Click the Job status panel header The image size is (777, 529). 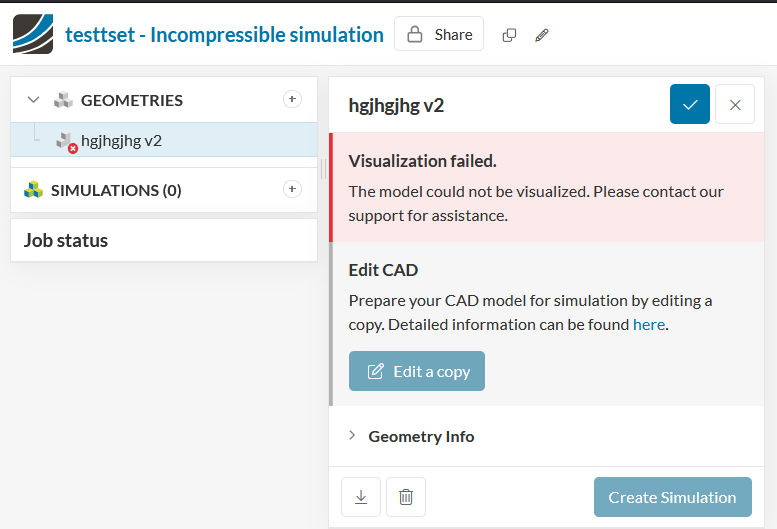66,240
